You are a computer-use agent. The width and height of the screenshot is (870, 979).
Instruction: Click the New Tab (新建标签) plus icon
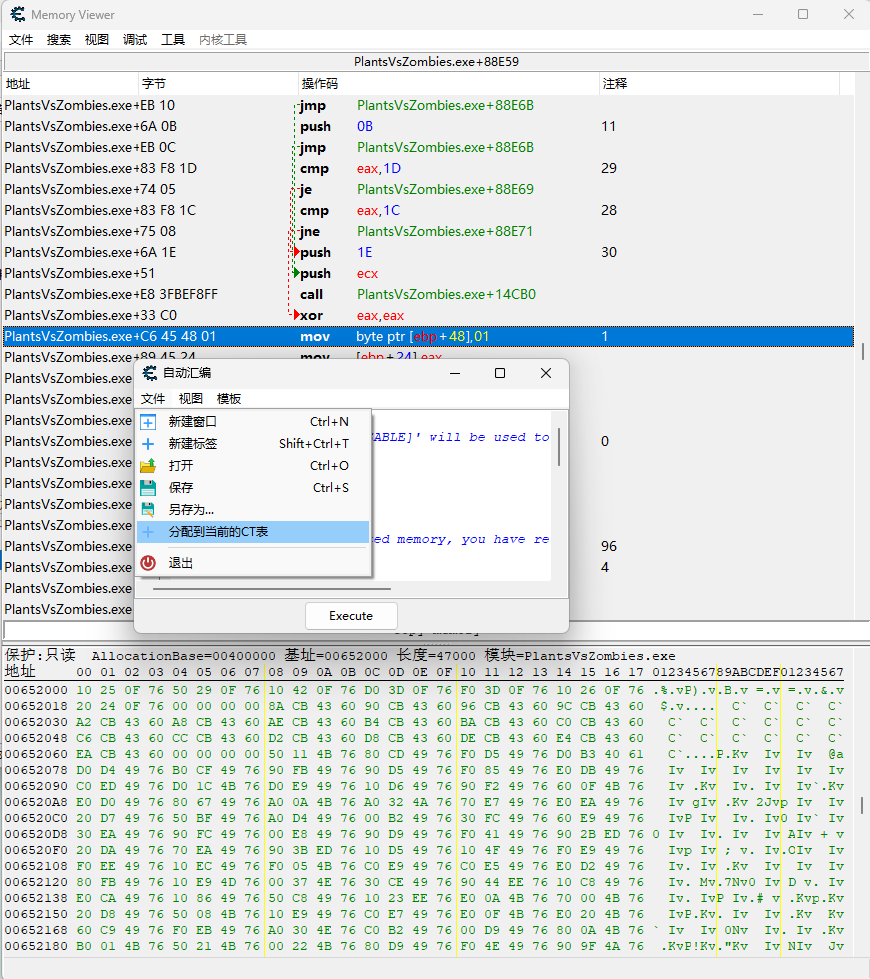click(148, 444)
